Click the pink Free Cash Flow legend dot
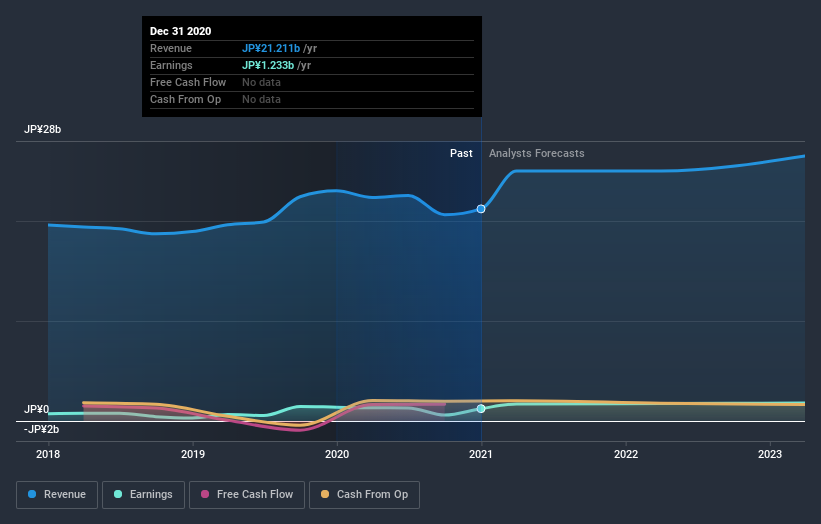 pyautogui.click(x=205, y=494)
